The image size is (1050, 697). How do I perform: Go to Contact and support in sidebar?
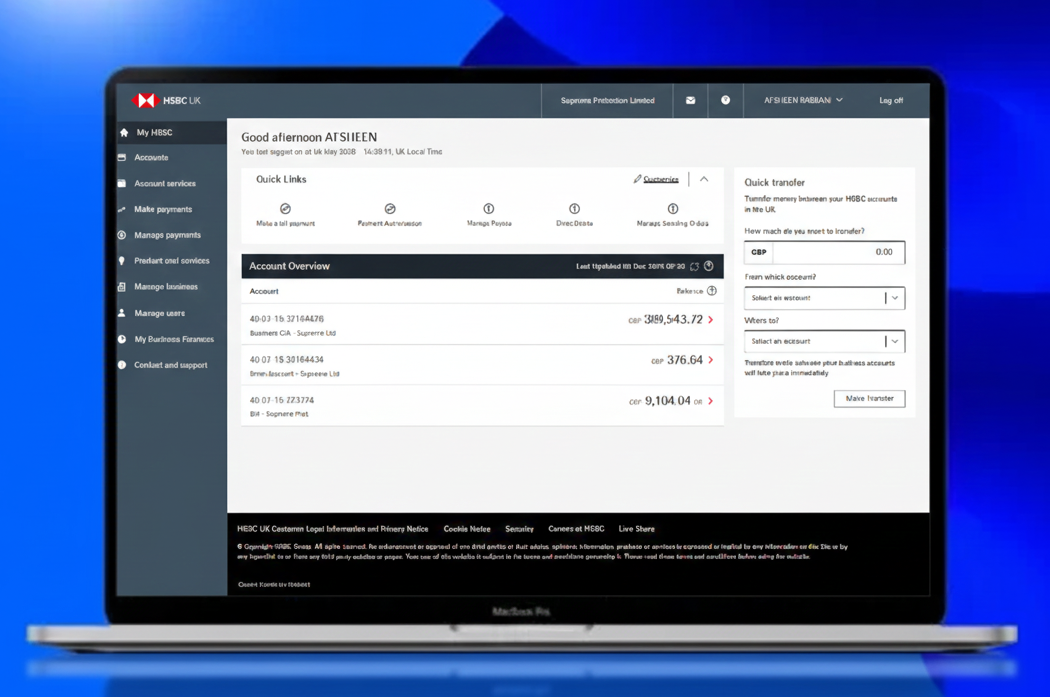pos(171,365)
